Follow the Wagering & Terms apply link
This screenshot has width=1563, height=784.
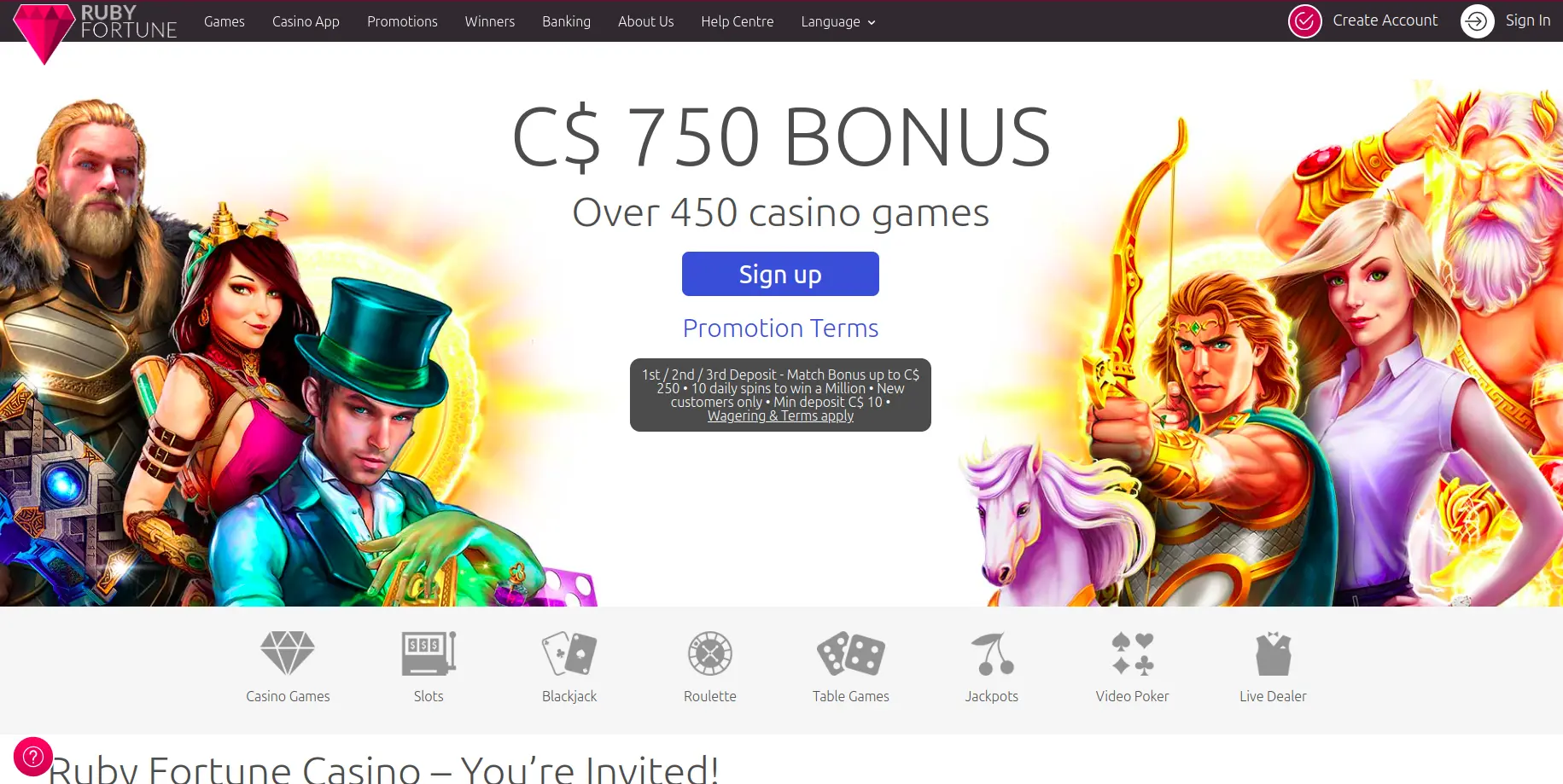780,415
